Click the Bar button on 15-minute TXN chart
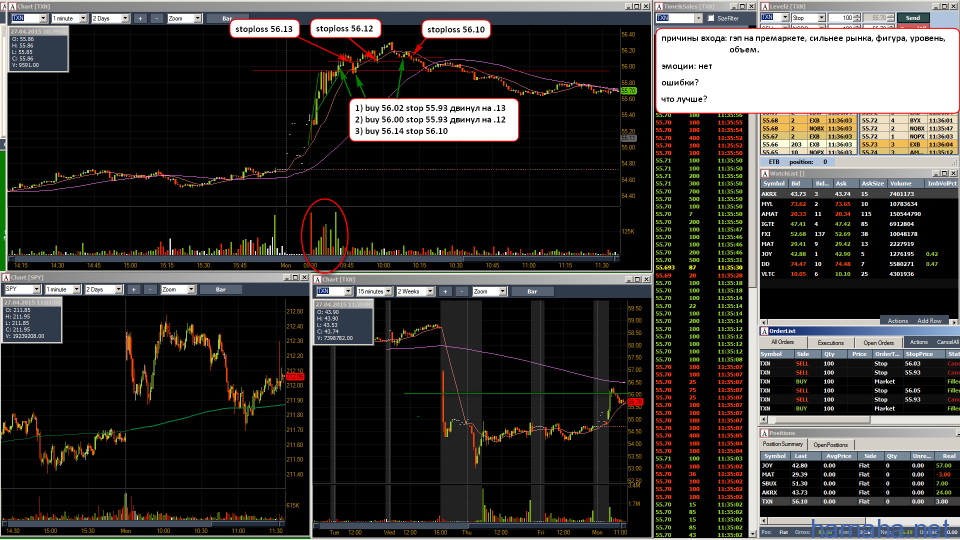Screen dimensions: 960x540 532,291
